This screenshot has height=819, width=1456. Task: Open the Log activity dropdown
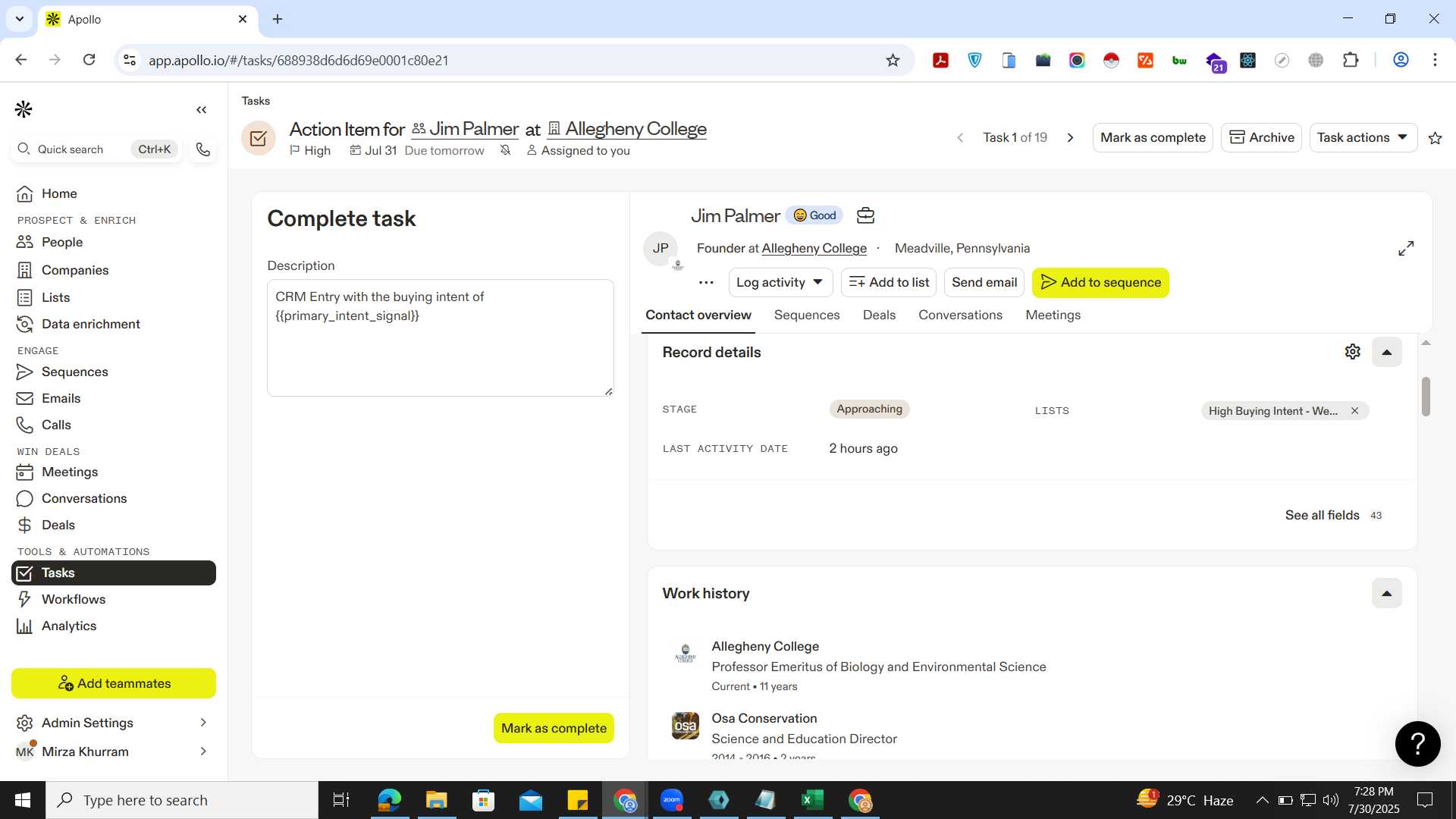(x=780, y=282)
